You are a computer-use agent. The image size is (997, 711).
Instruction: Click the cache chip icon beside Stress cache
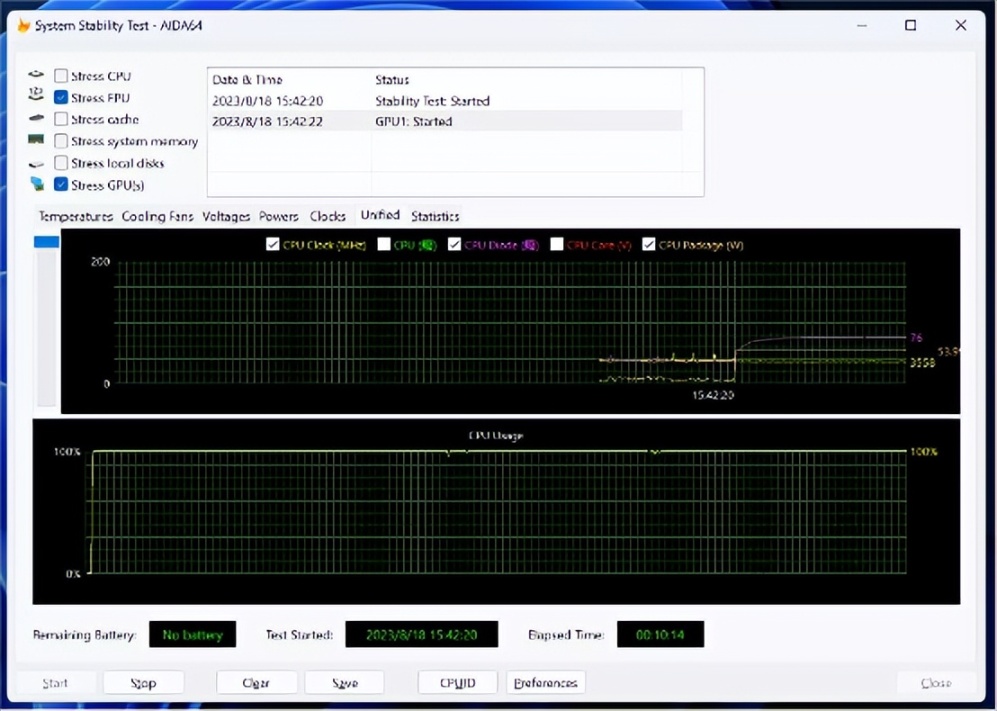pos(37,119)
